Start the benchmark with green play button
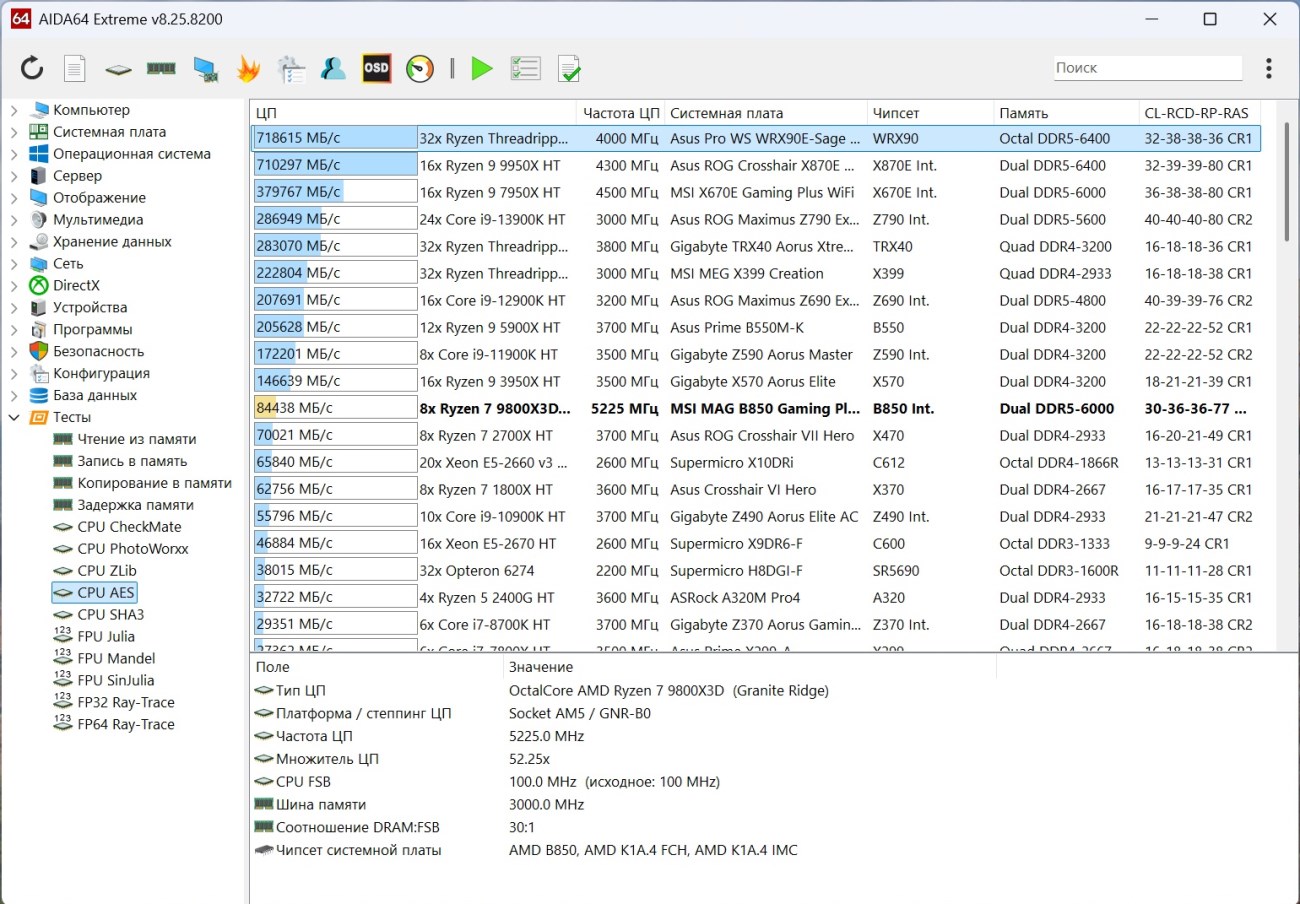 tap(482, 68)
